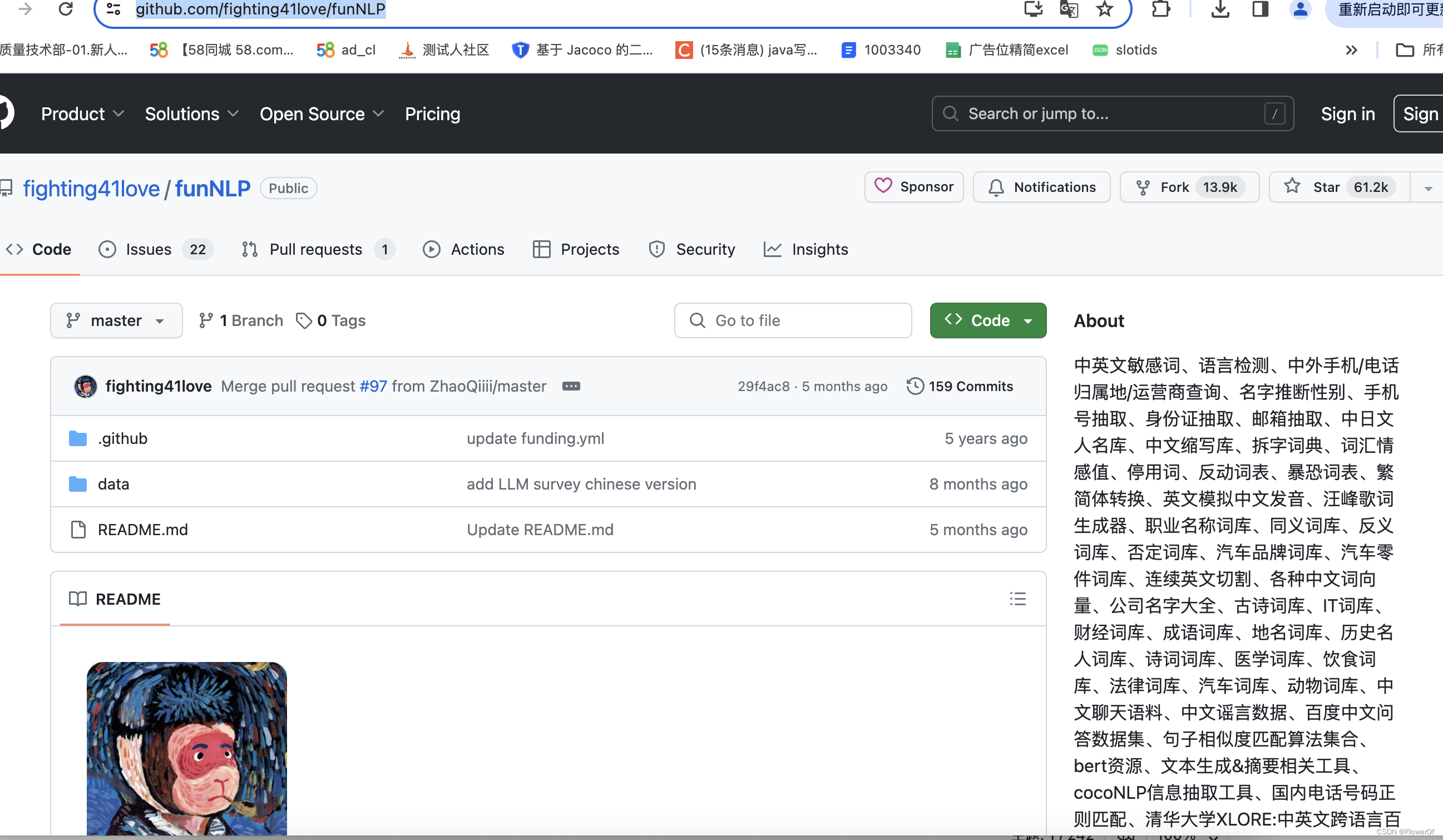Click the Go to file field
This screenshot has height=840, width=1443.
point(793,320)
